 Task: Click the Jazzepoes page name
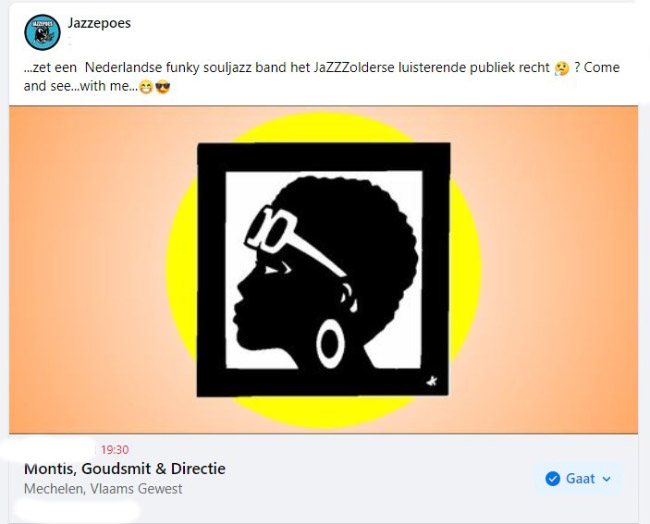(x=99, y=23)
